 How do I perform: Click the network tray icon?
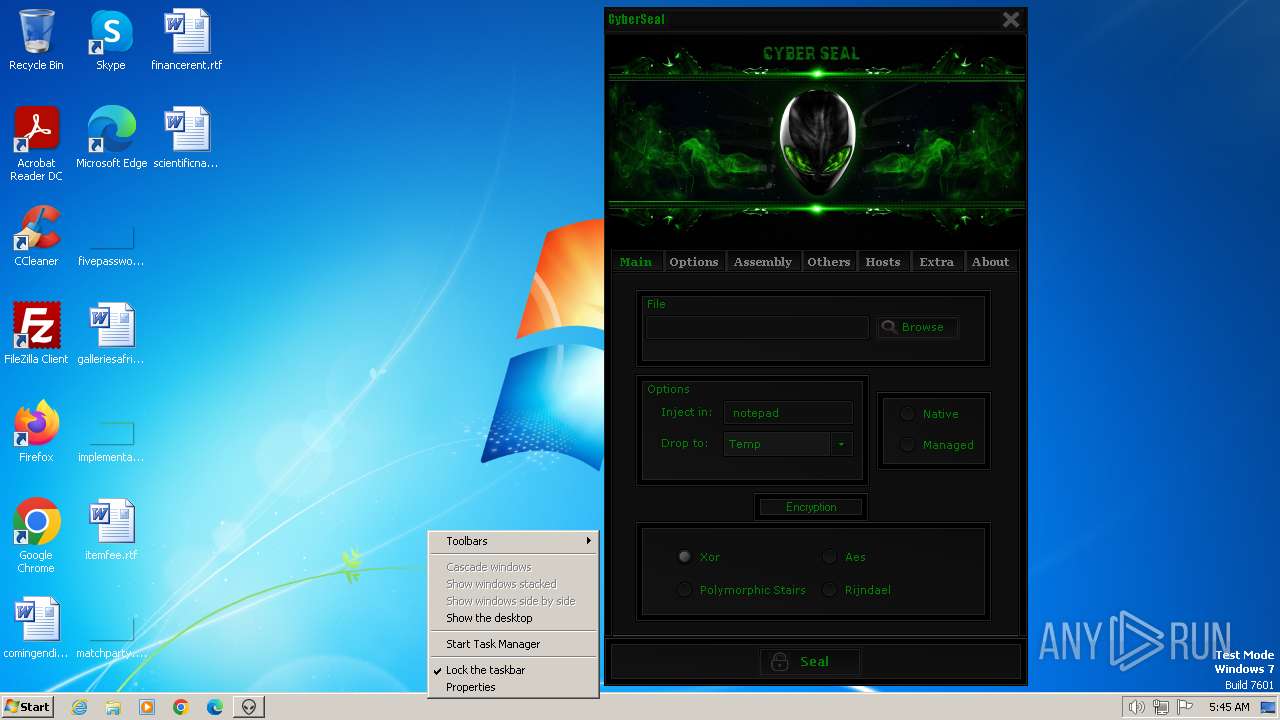point(1161,707)
